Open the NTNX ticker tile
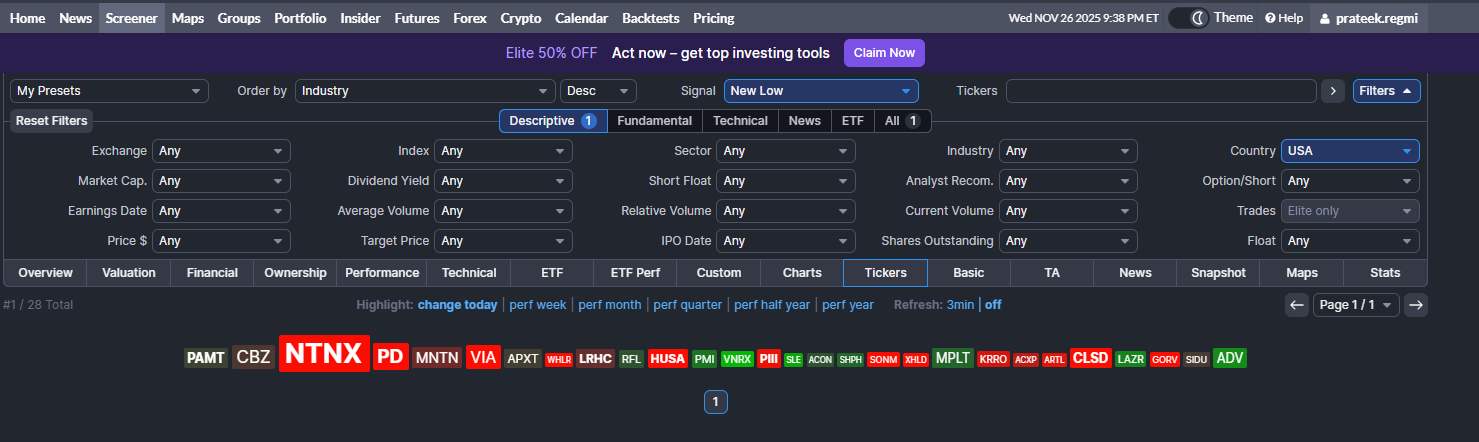This screenshot has width=1479, height=442. coord(324,354)
